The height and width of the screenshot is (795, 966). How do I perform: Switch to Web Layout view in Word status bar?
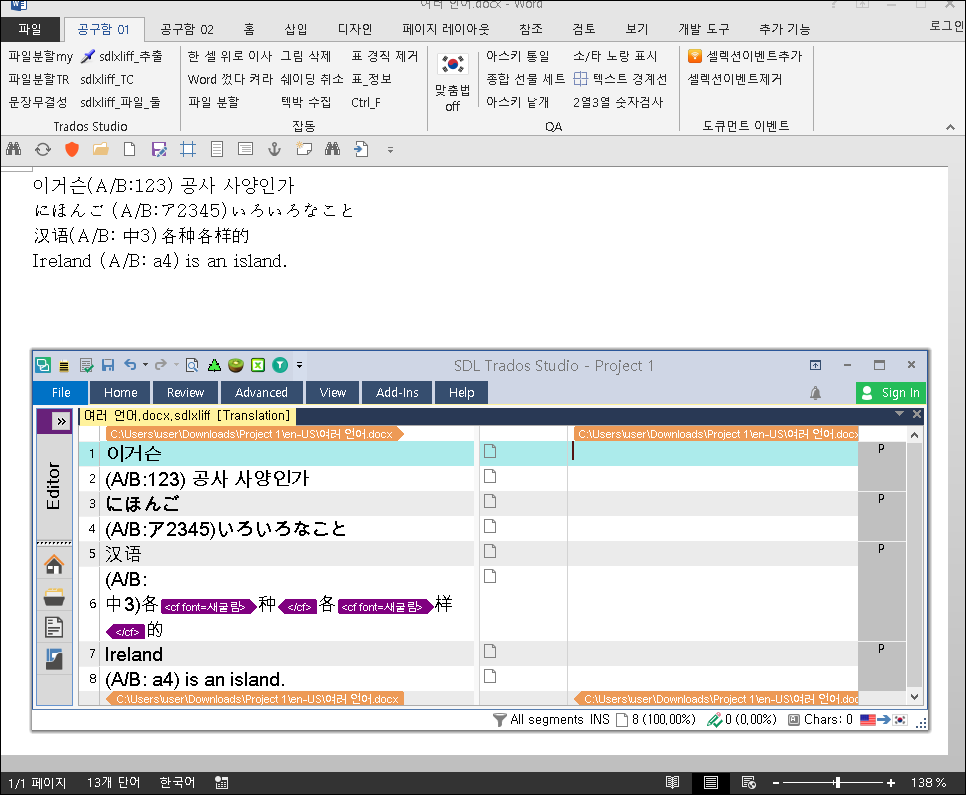click(x=749, y=783)
